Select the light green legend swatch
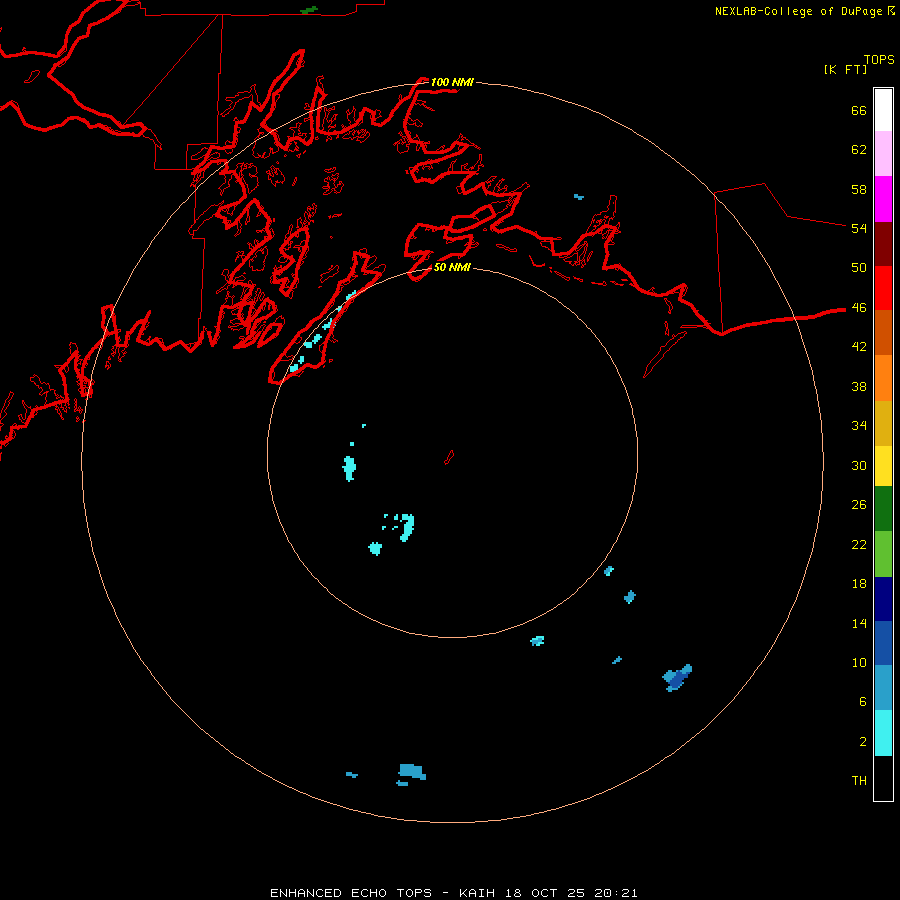Image resolution: width=900 pixels, height=900 pixels. [x=883, y=554]
